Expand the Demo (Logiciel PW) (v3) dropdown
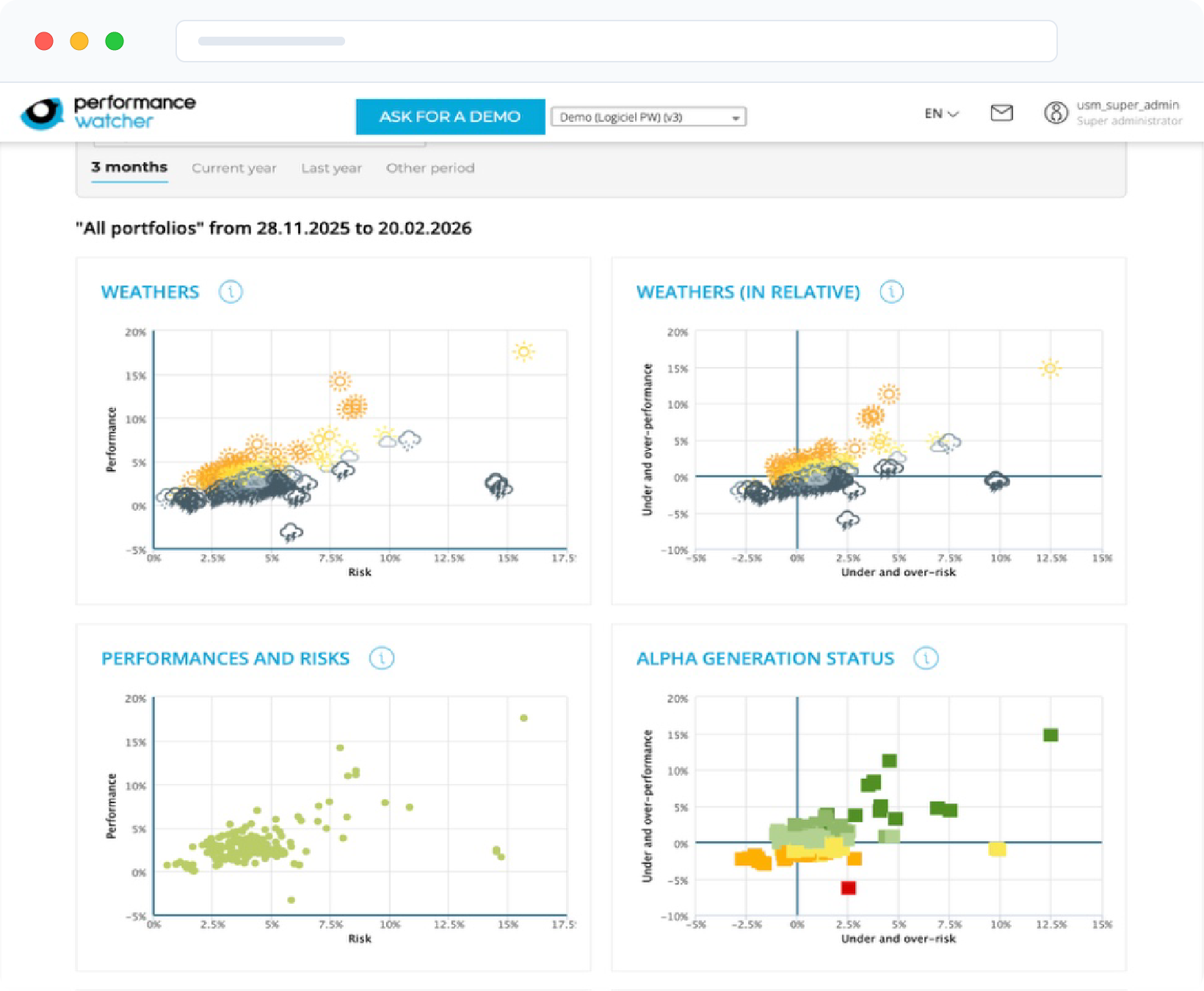The height and width of the screenshot is (991, 1204). pyautogui.click(x=648, y=117)
